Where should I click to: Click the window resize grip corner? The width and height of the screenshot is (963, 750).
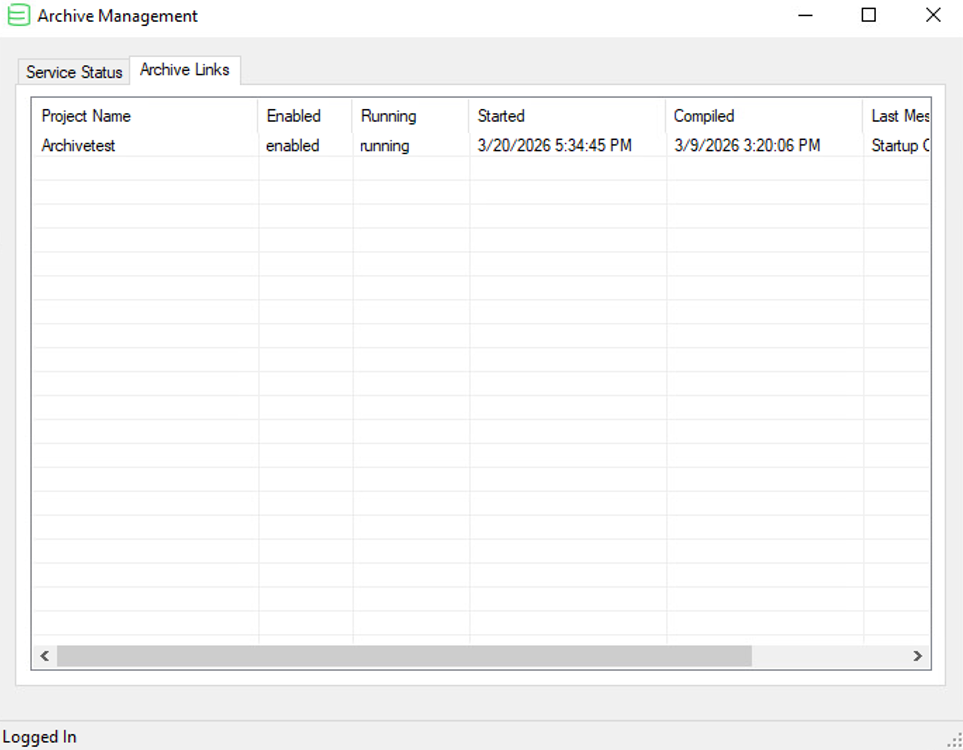point(955,741)
